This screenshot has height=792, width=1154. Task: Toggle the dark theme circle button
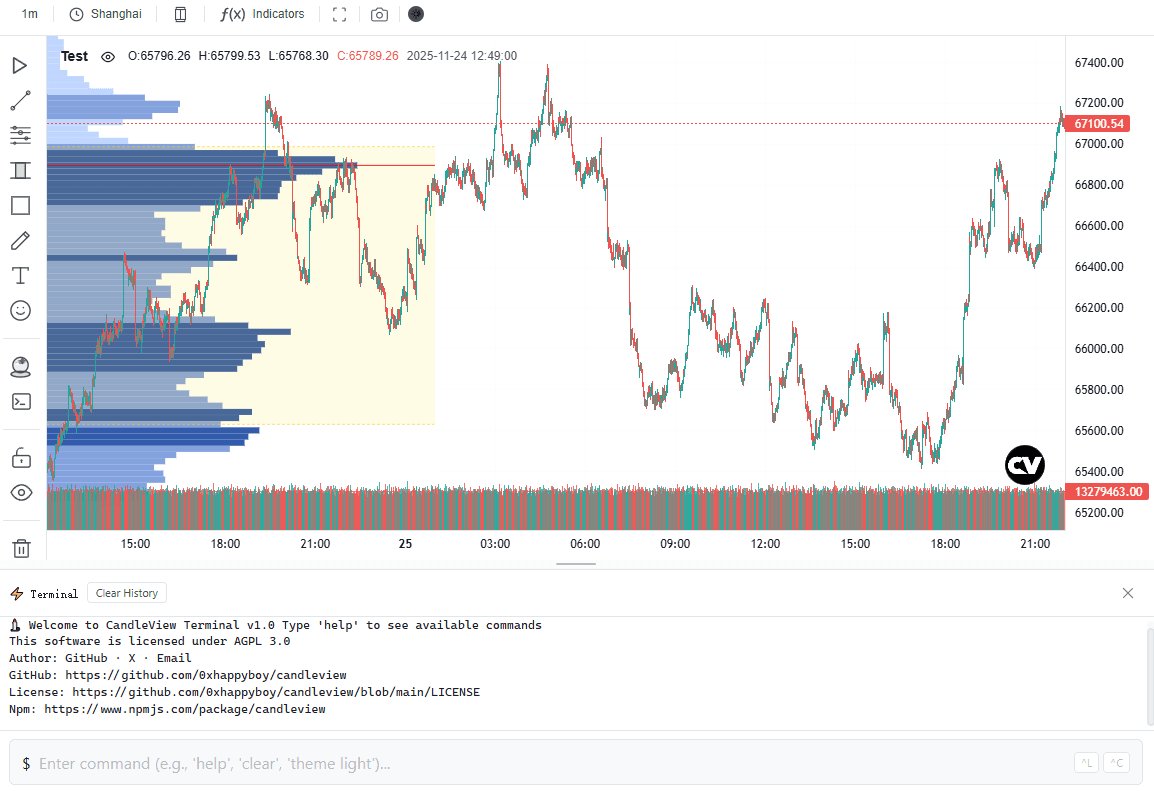tap(416, 14)
